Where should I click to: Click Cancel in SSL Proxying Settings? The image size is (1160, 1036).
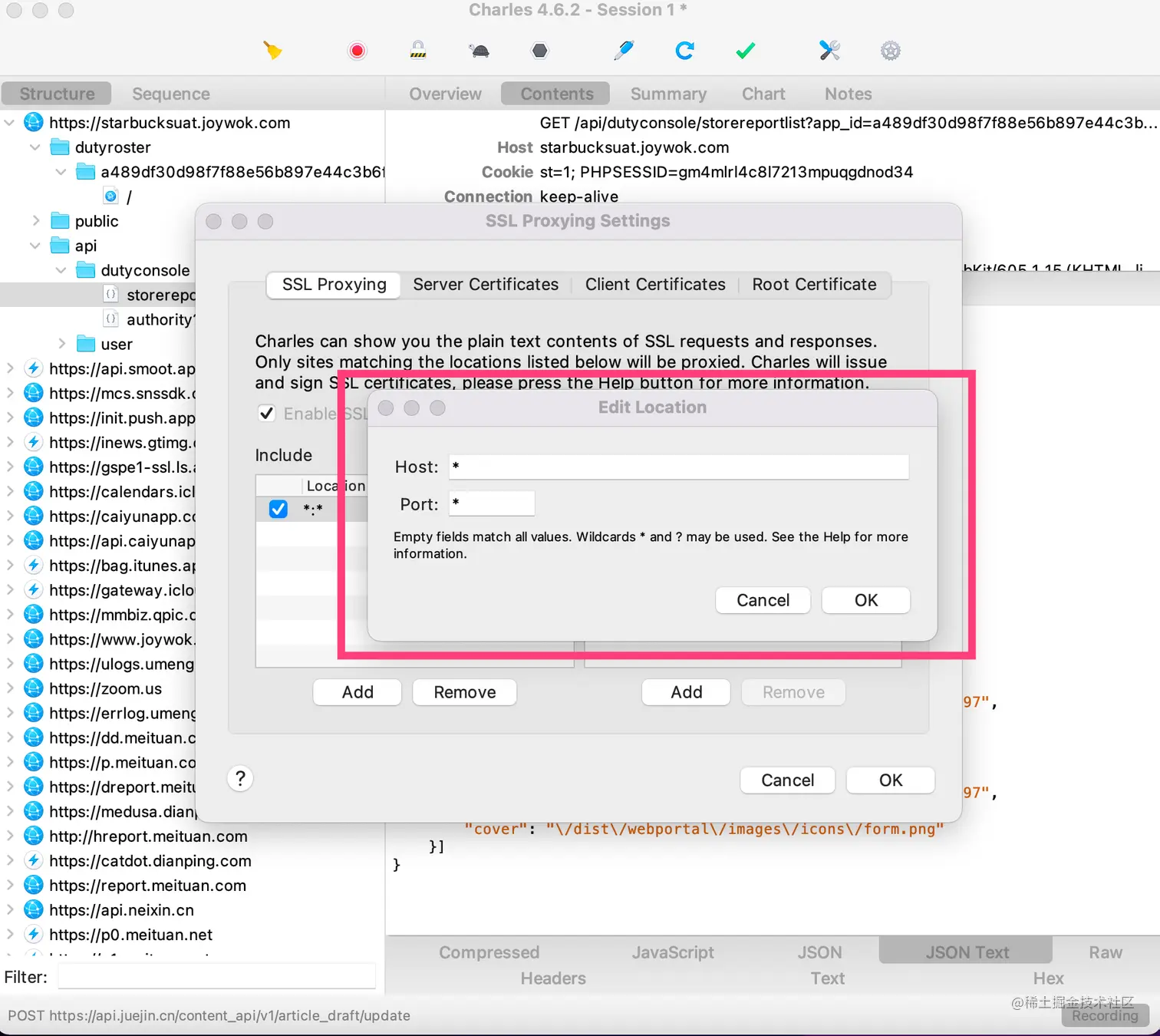(787, 780)
